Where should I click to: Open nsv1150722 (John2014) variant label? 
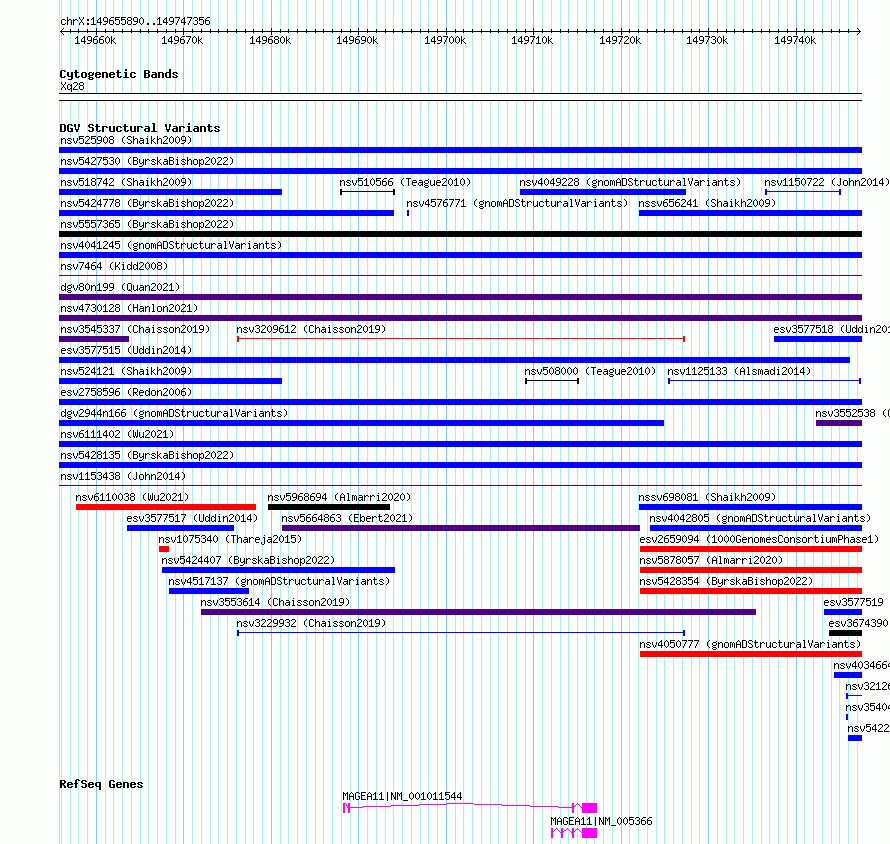(x=826, y=182)
